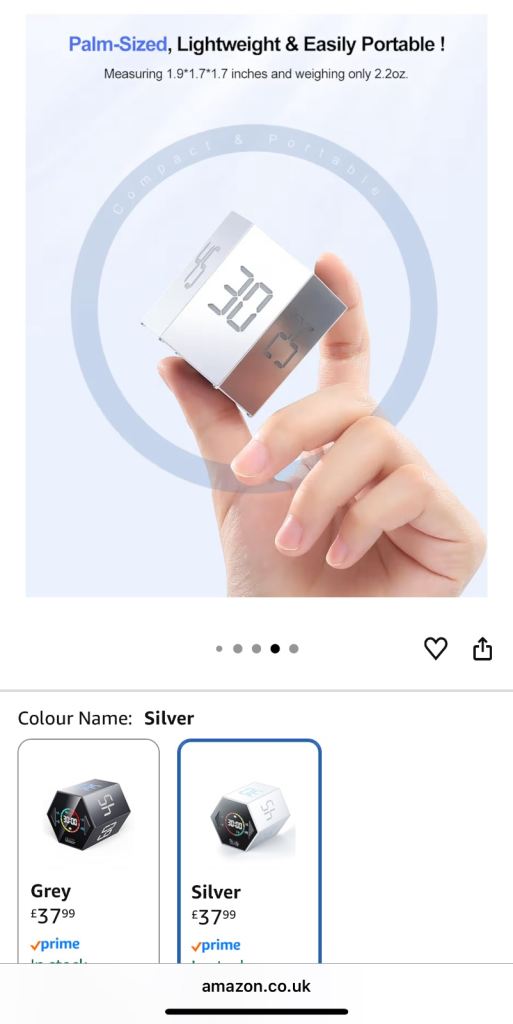Tap the Grey £37.99 price
The height and width of the screenshot is (1024, 513).
tap(53, 916)
